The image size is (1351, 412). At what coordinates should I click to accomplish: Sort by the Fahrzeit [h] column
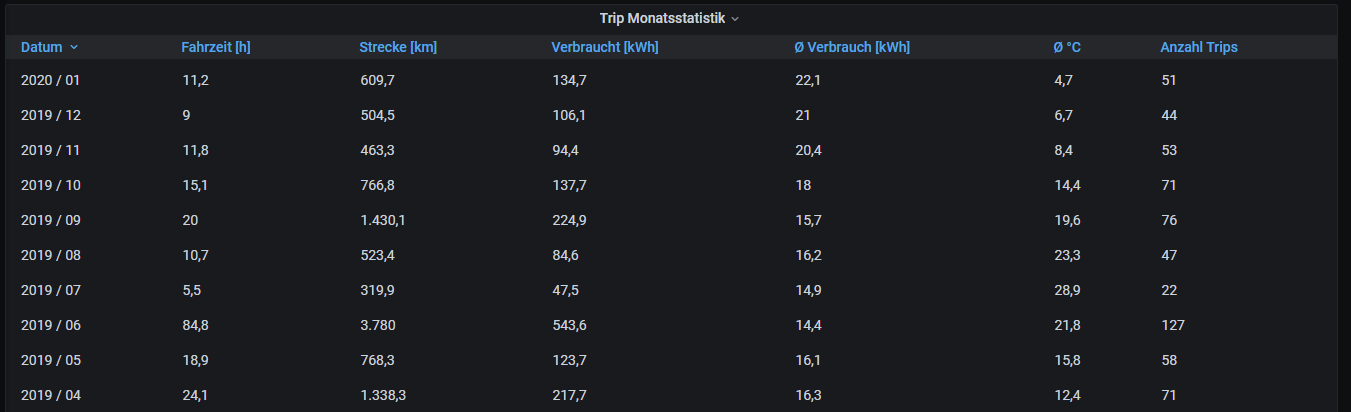pyautogui.click(x=215, y=47)
